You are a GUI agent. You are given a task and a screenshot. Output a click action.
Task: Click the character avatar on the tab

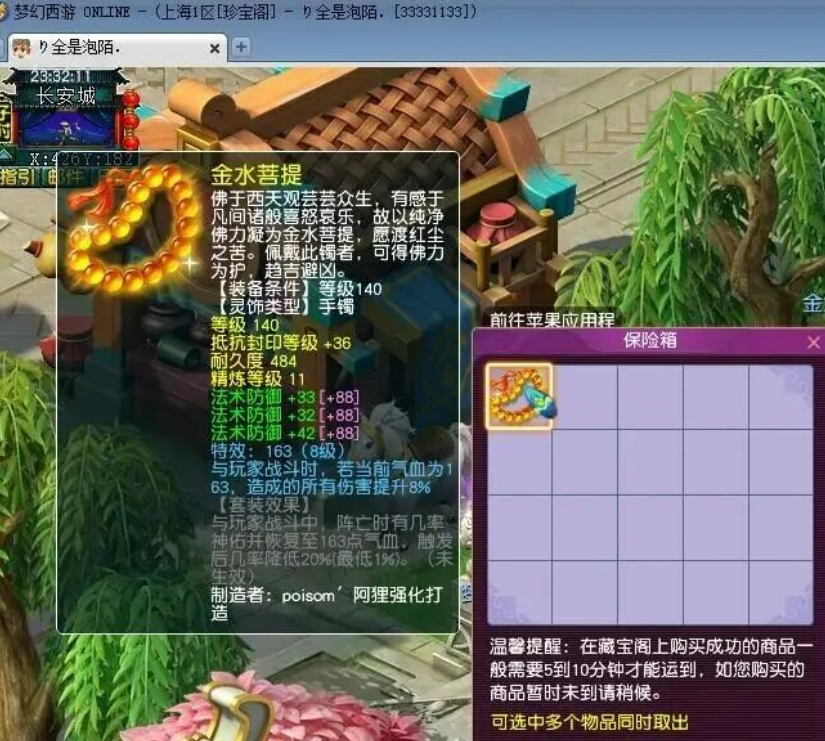21,48
